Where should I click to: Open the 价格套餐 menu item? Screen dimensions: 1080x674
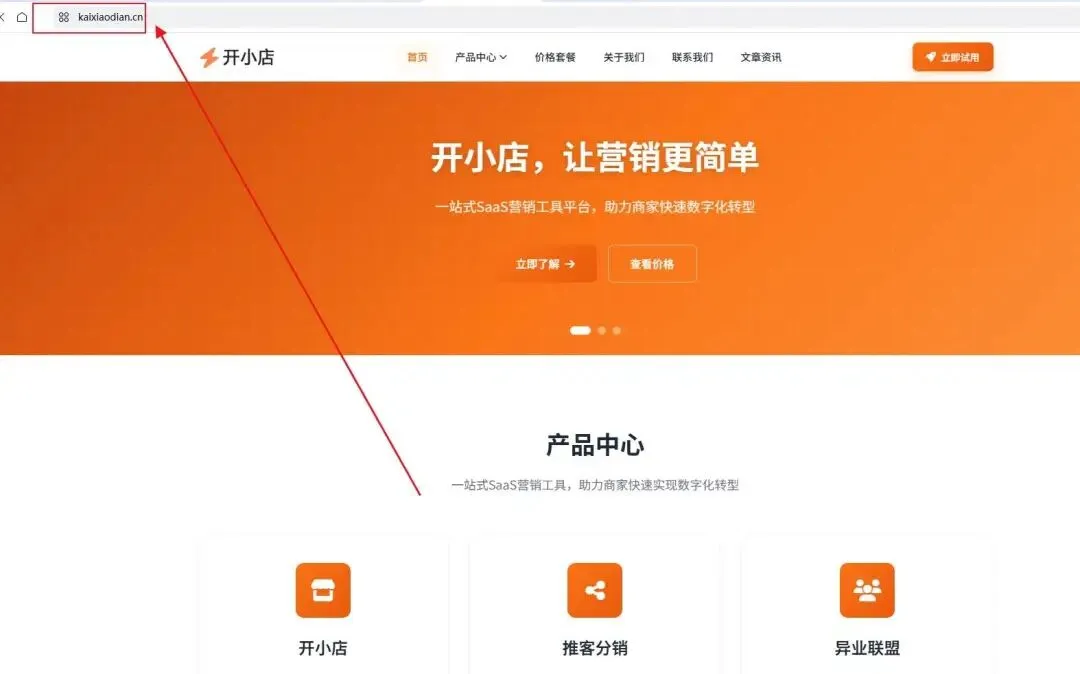click(x=554, y=57)
